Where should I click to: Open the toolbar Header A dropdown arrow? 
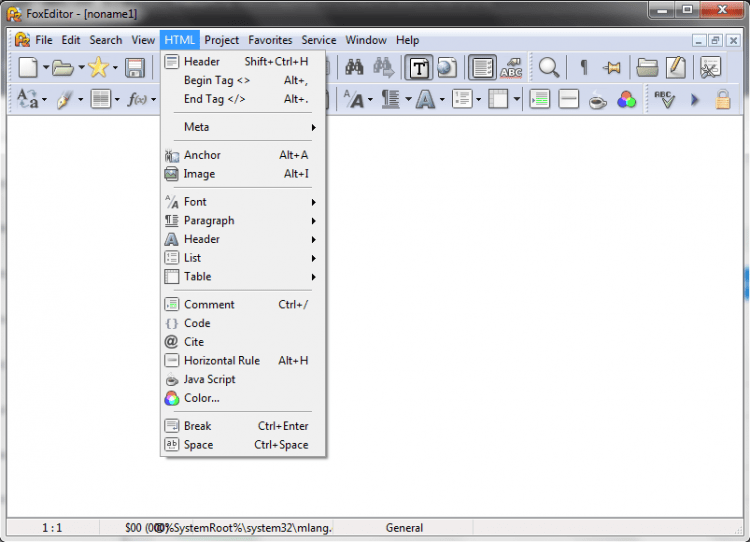coord(442,100)
